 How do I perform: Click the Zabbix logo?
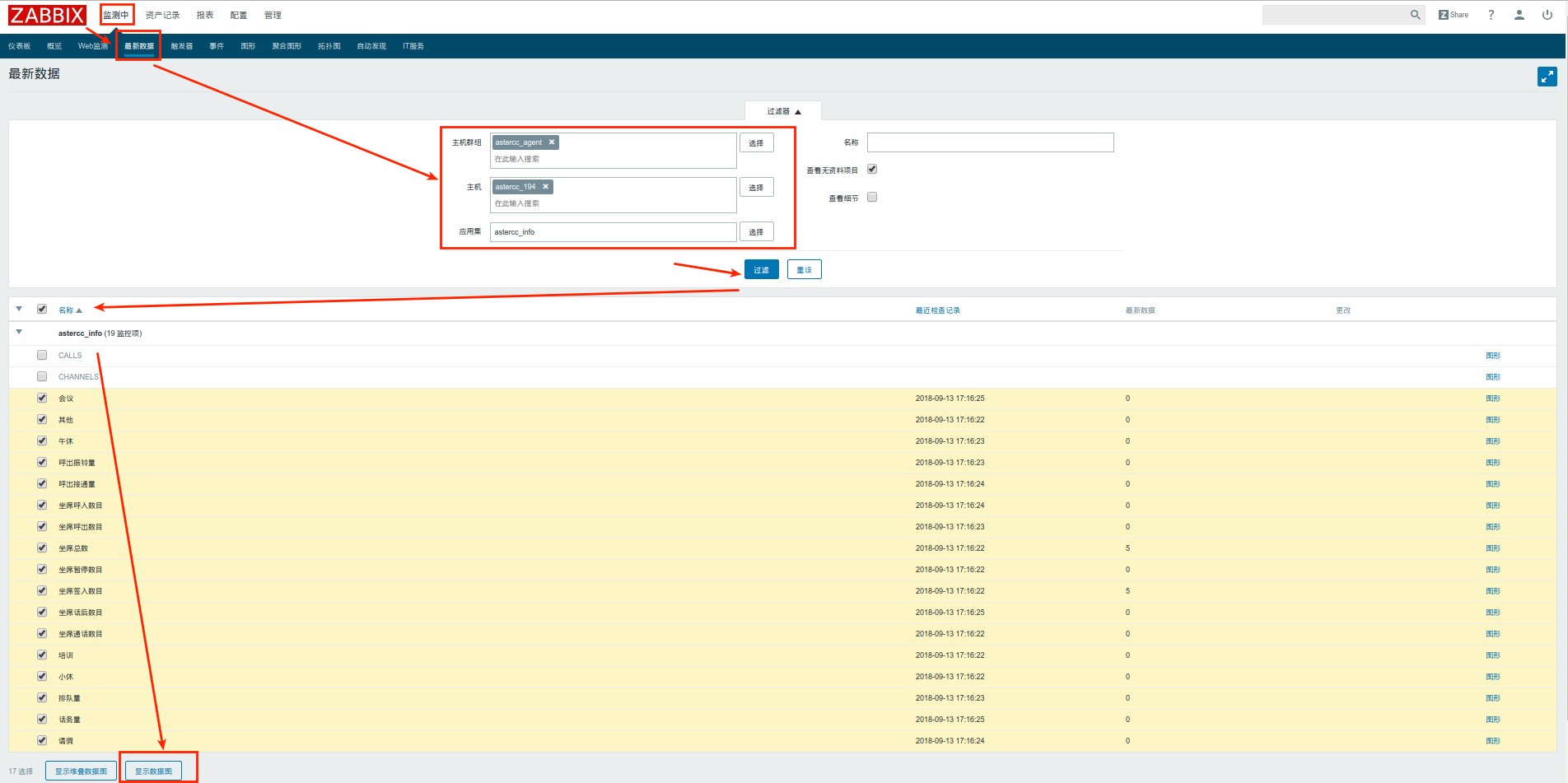47,15
